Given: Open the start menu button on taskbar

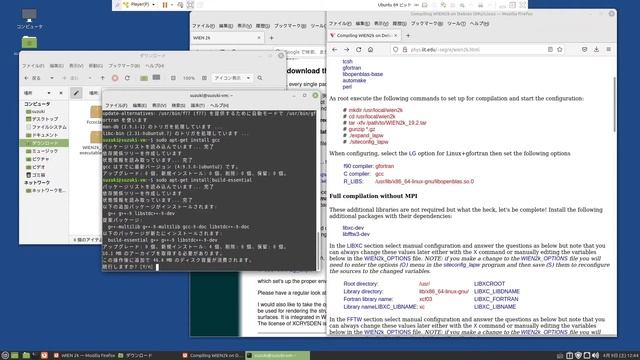Looking at the screenshot, I should (5, 356).
